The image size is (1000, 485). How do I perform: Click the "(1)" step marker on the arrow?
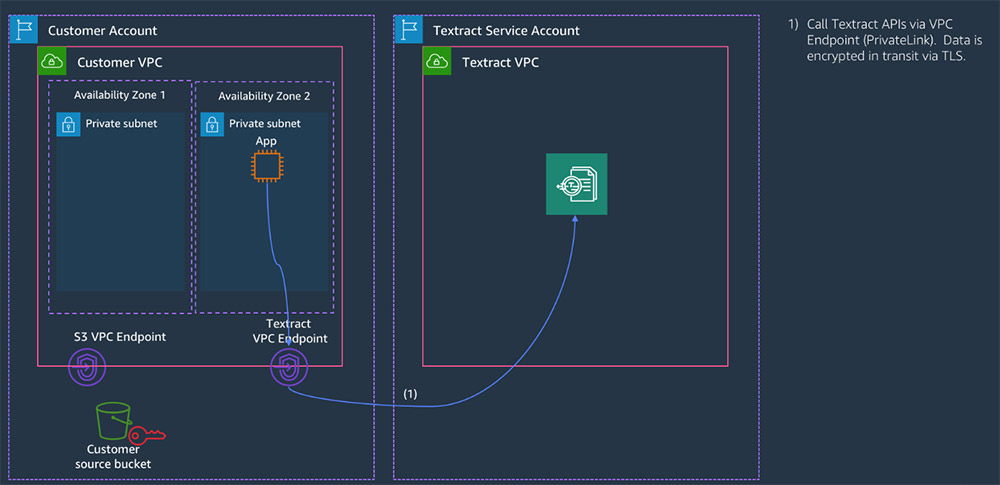[411, 394]
